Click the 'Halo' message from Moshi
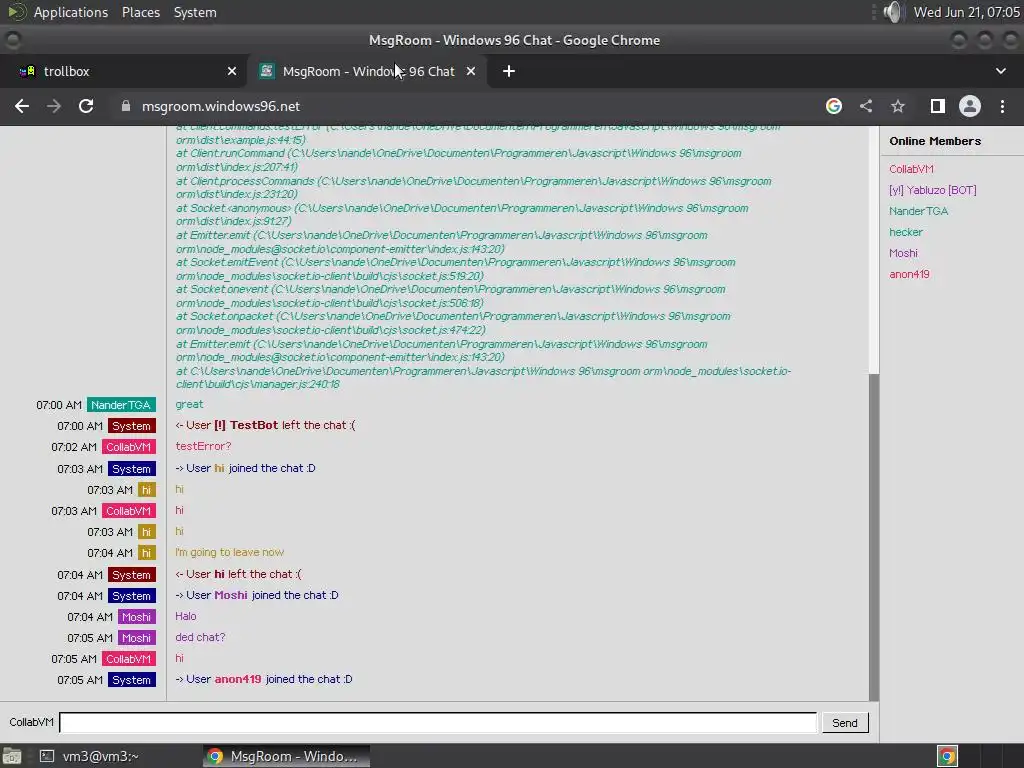Image resolution: width=1024 pixels, height=768 pixels. click(185, 616)
